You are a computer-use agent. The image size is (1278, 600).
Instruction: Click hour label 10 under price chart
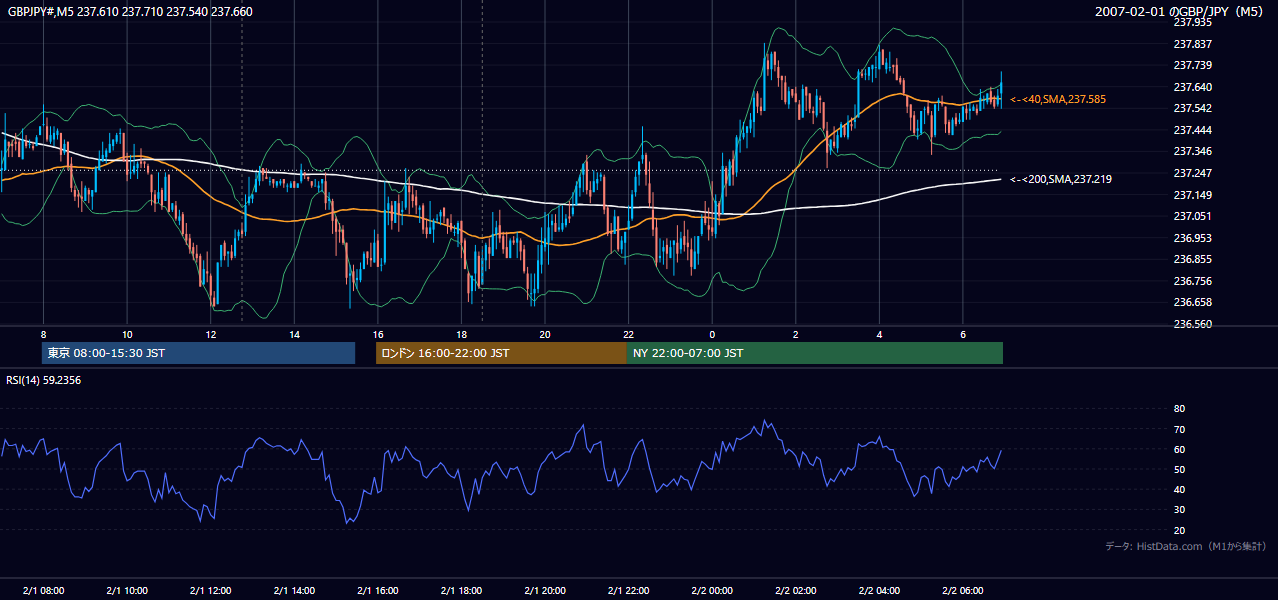tap(127, 334)
